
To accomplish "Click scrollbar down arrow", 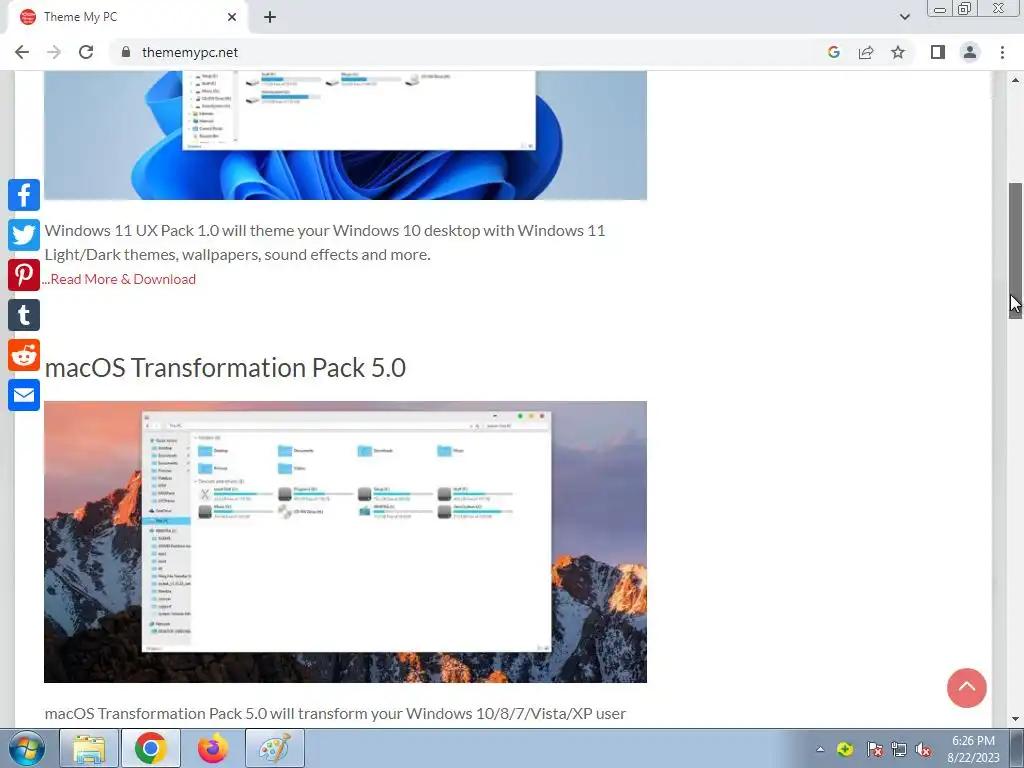I will tap(1015, 719).
